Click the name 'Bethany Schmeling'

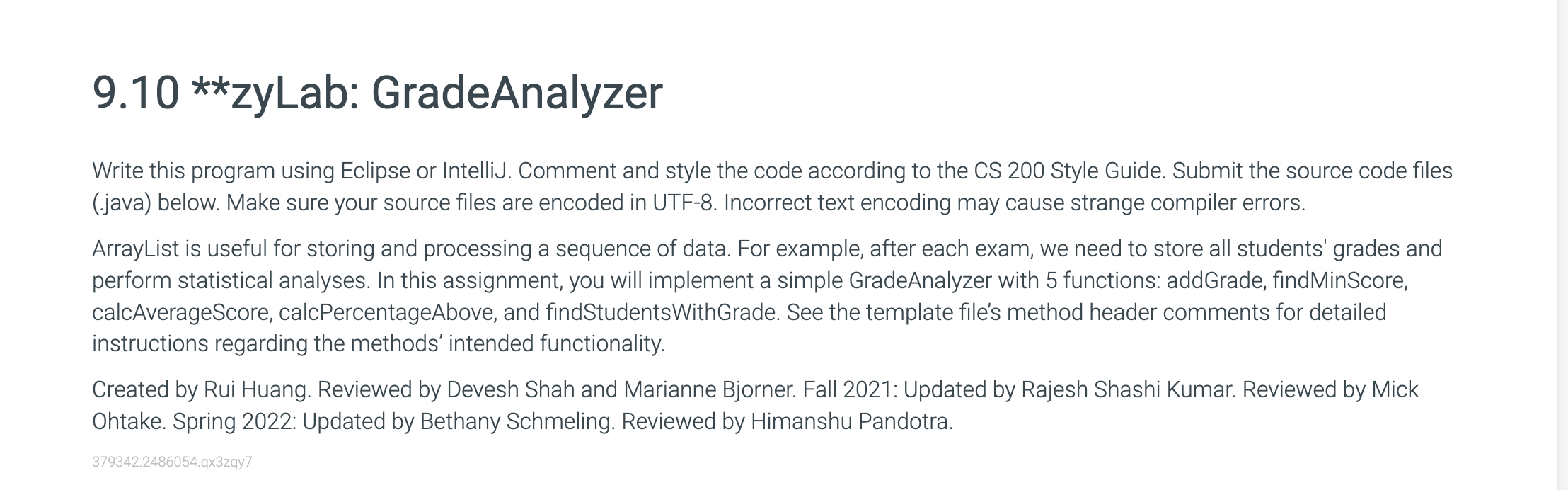click(x=516, y=422)
